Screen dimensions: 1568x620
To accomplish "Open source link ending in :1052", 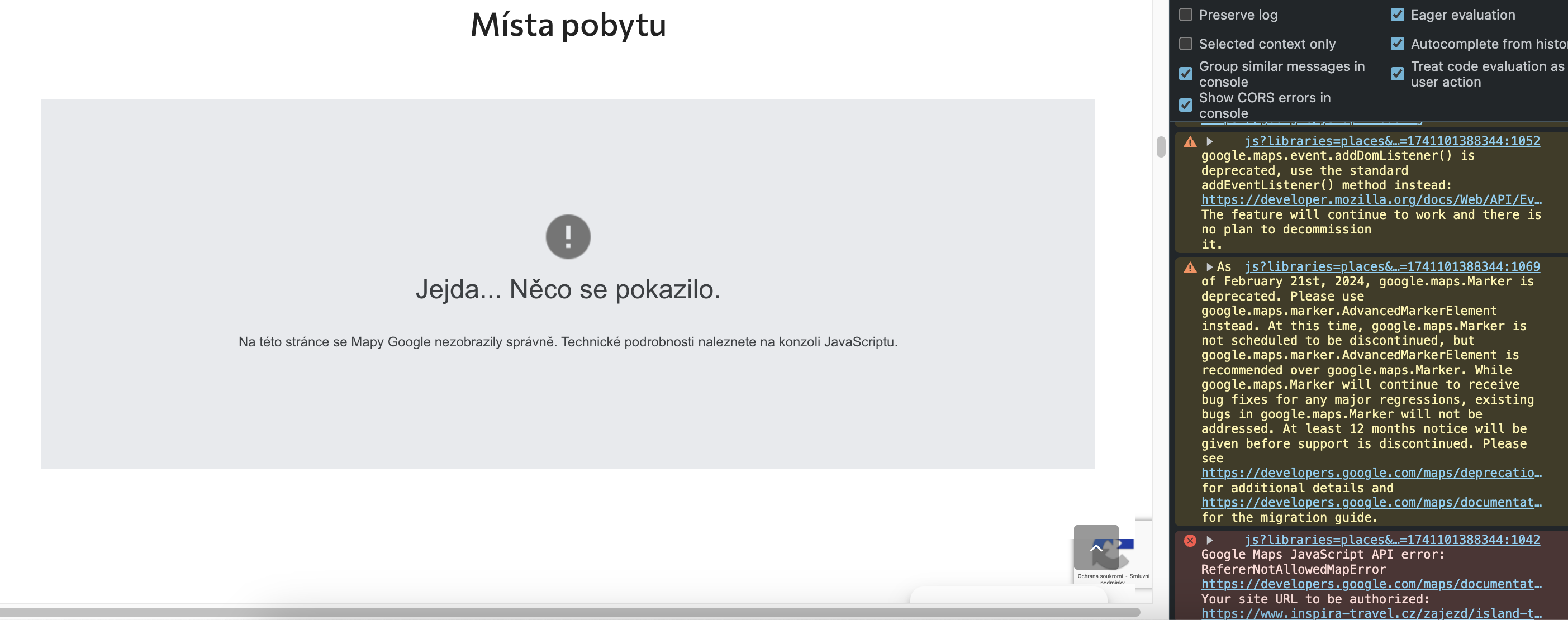I will click(x=1392, y=141).
